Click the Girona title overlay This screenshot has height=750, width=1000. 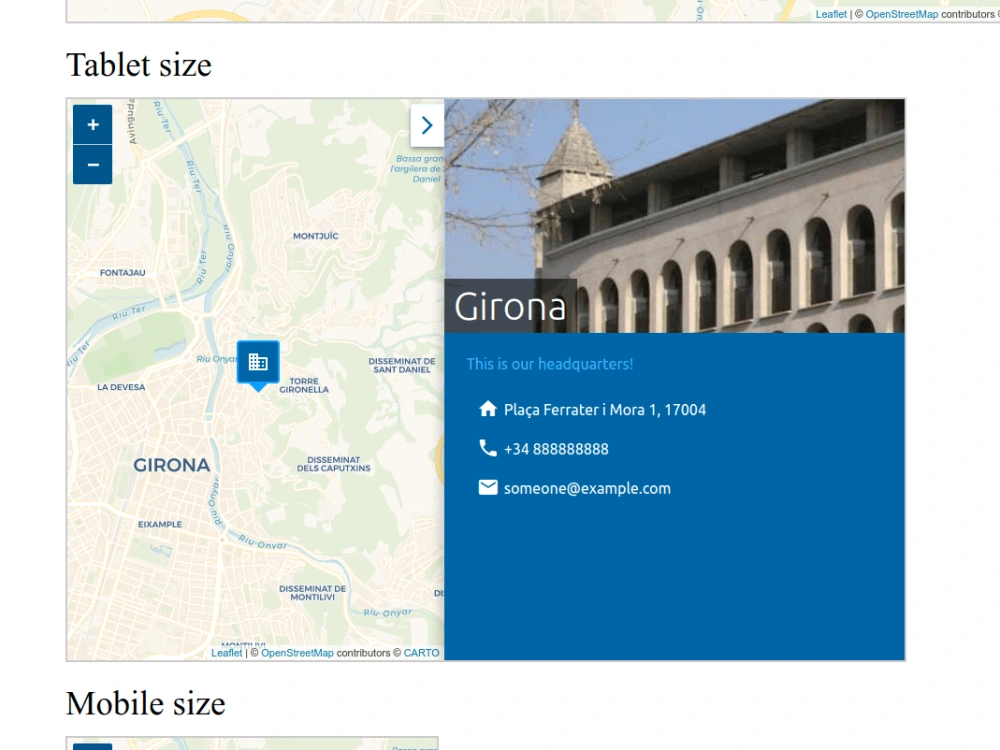tap(510, 306)
